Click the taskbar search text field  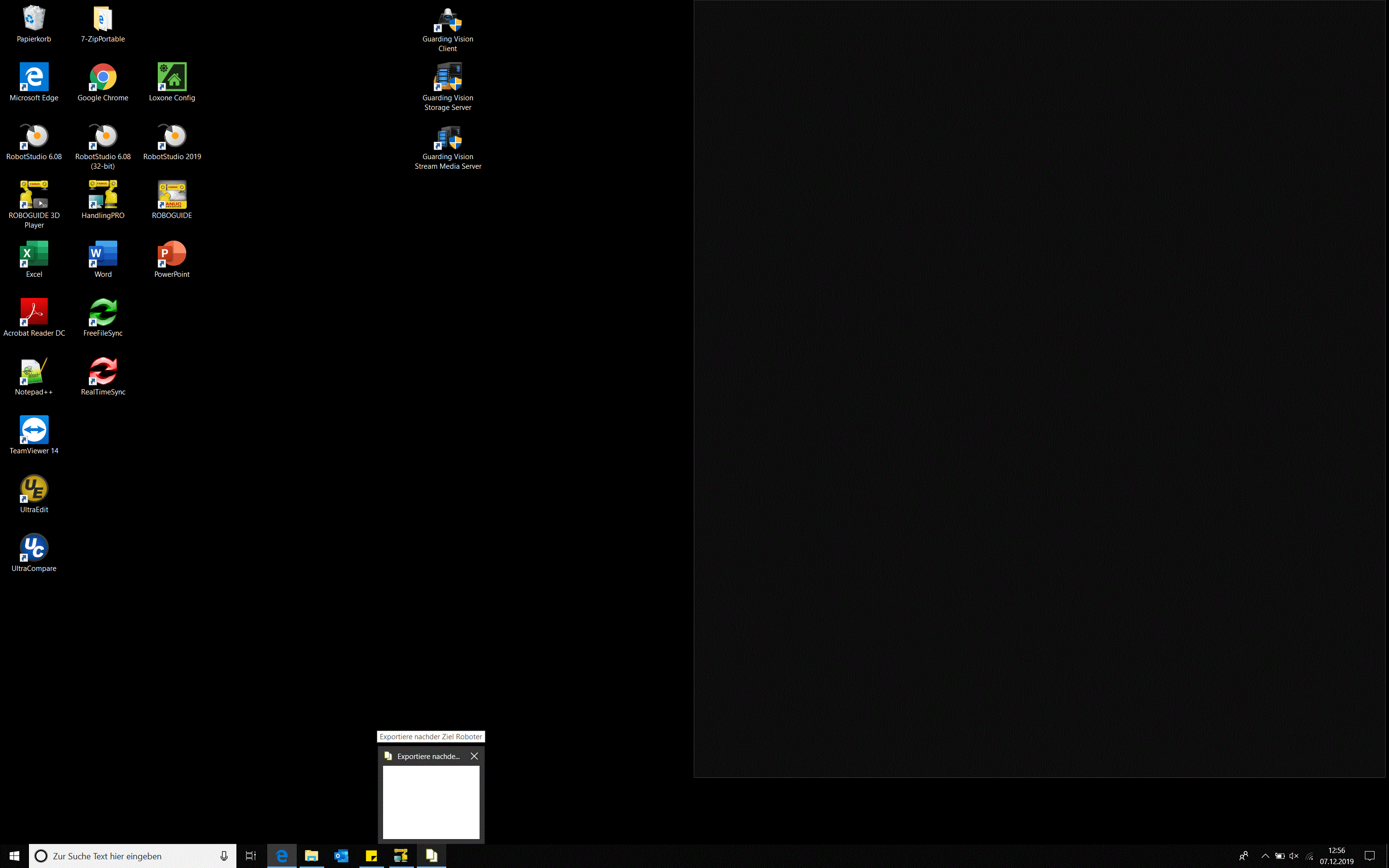(133, 856)
